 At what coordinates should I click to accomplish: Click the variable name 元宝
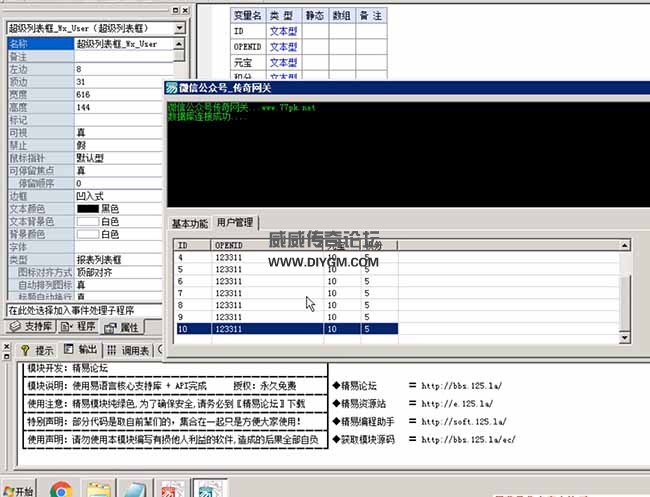pyautogui.click(x=243, y=63)
